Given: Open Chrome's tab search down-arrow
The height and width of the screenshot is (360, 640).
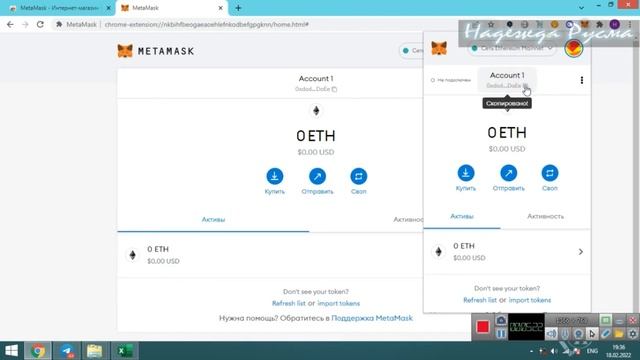Looking at the screenshot, I should coord(581,7).
